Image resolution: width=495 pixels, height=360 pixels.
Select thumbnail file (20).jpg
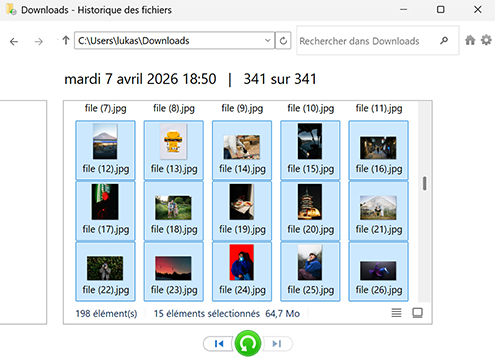click(310, 211)
